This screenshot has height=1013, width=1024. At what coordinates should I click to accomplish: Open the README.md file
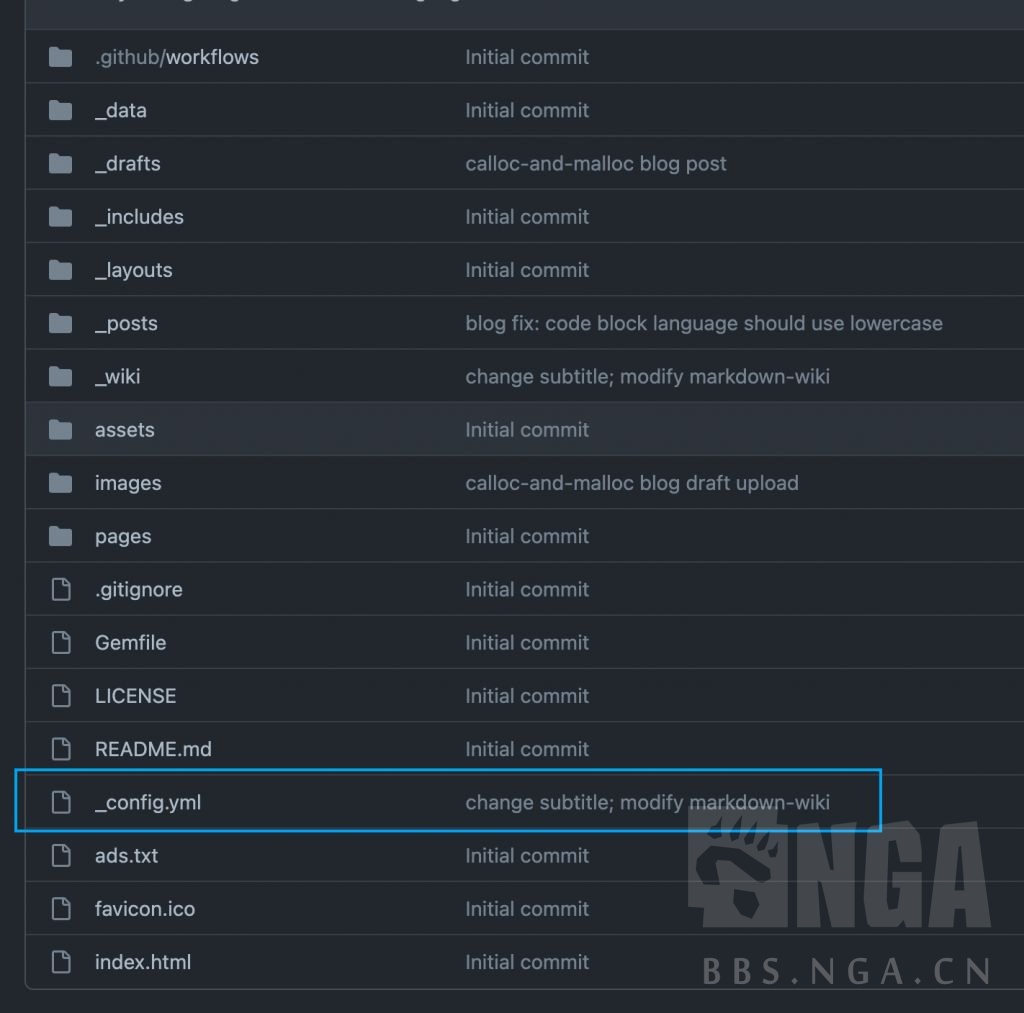(153, 748)
